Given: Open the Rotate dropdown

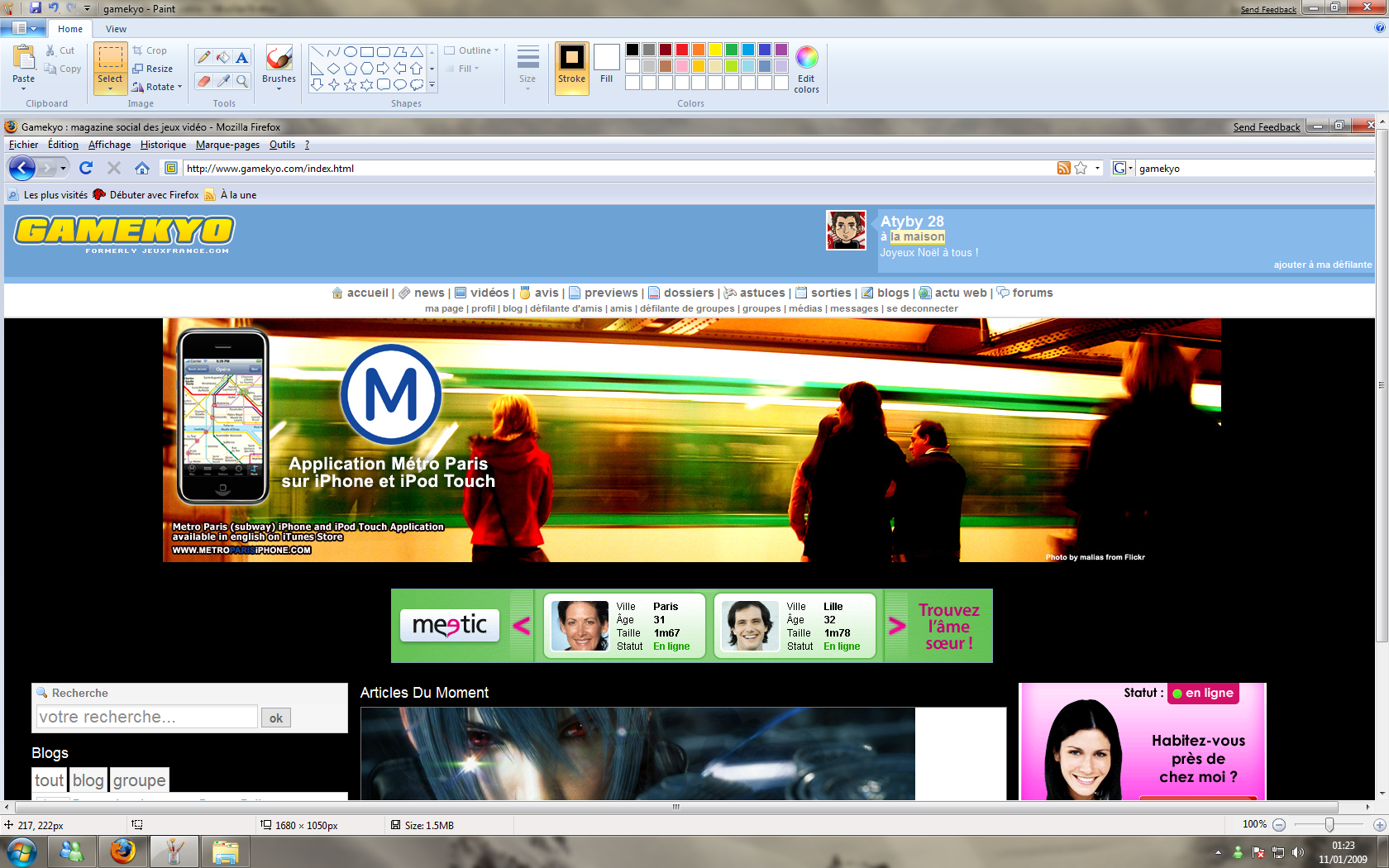Looking at the screenshot, I should pos(157,87).
